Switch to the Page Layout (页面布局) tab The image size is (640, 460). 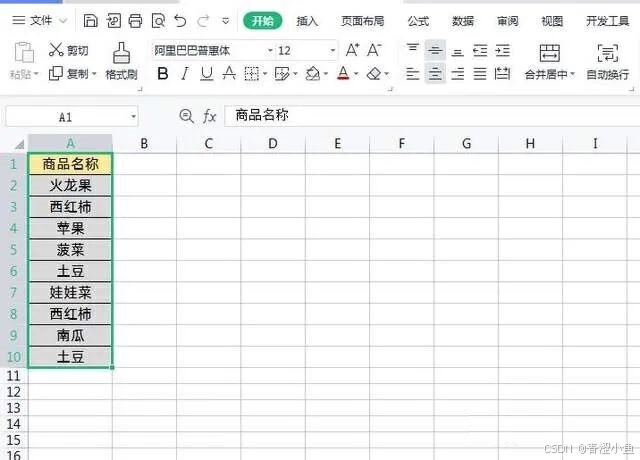[362, 21]
